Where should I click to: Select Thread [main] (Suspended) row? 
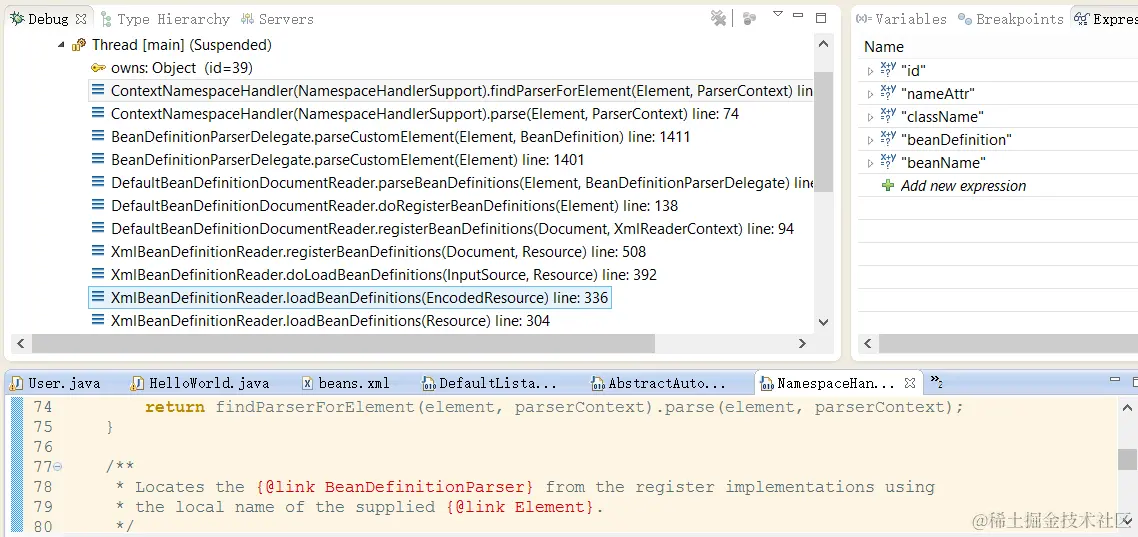click(x=181, y=45)
